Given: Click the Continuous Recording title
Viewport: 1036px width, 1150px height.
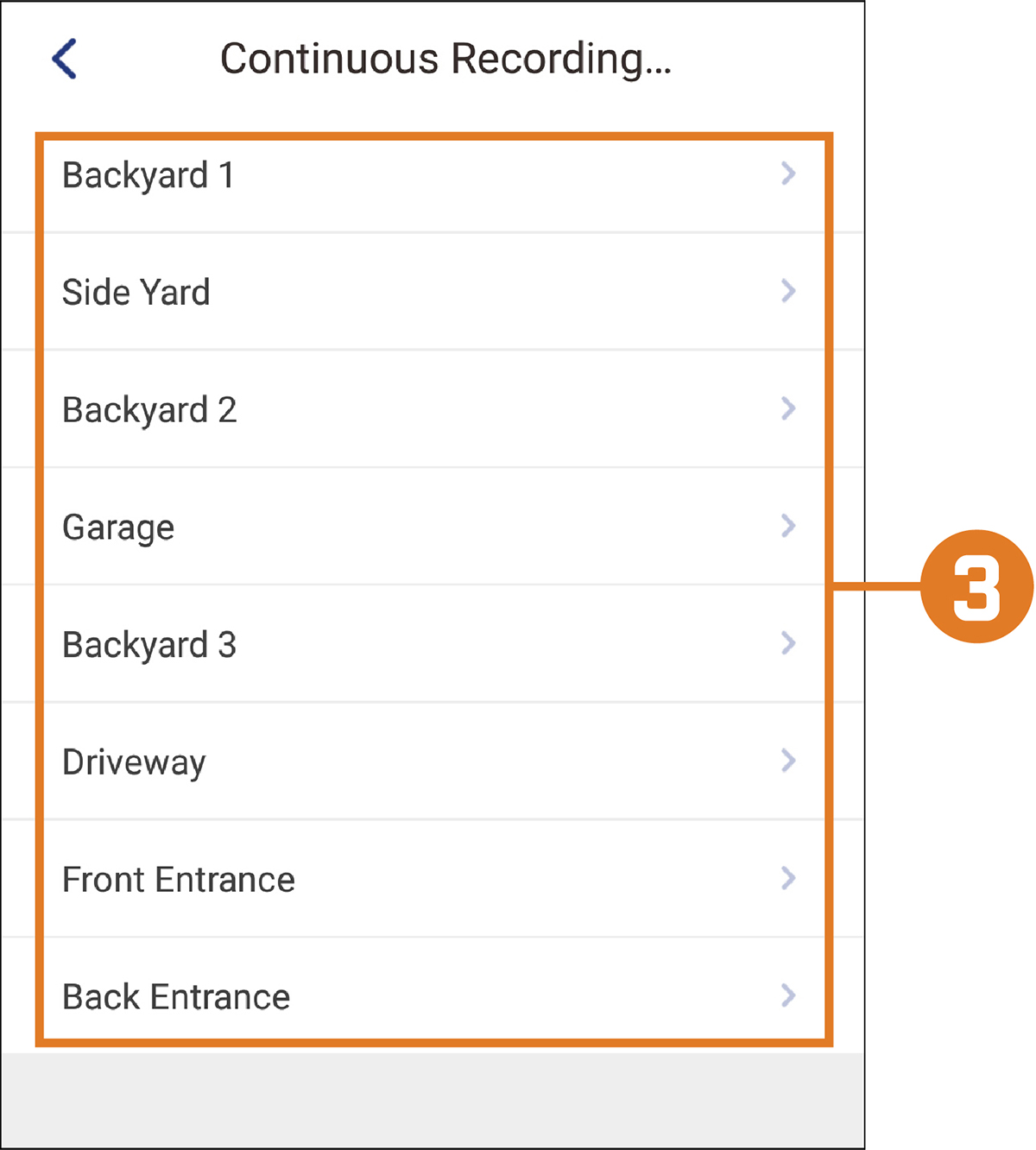Looking at the screenshot, I should (445, 60).
